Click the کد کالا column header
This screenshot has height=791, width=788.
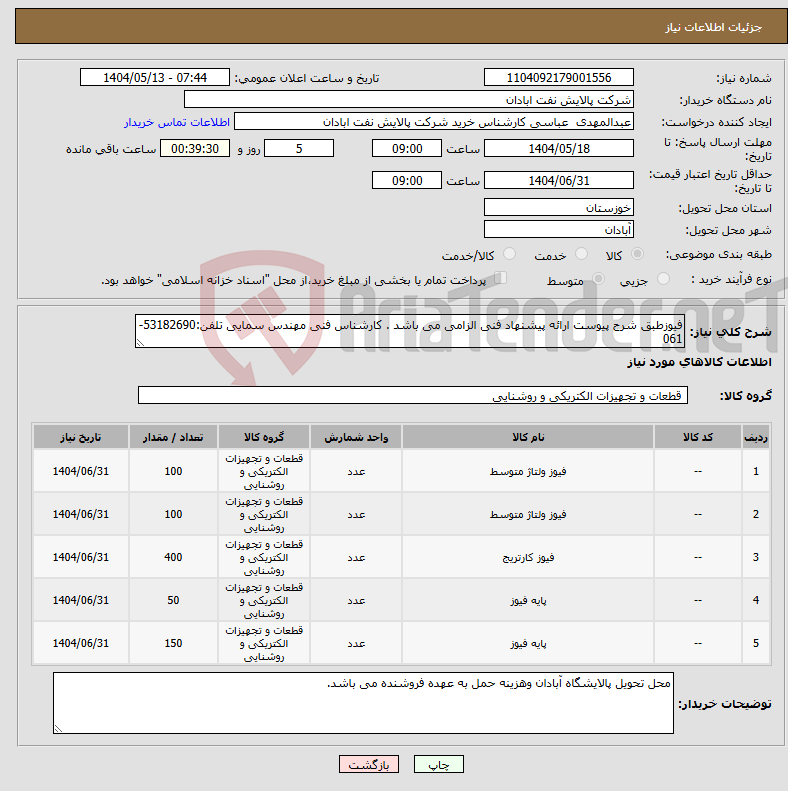[x=698, y=437]
